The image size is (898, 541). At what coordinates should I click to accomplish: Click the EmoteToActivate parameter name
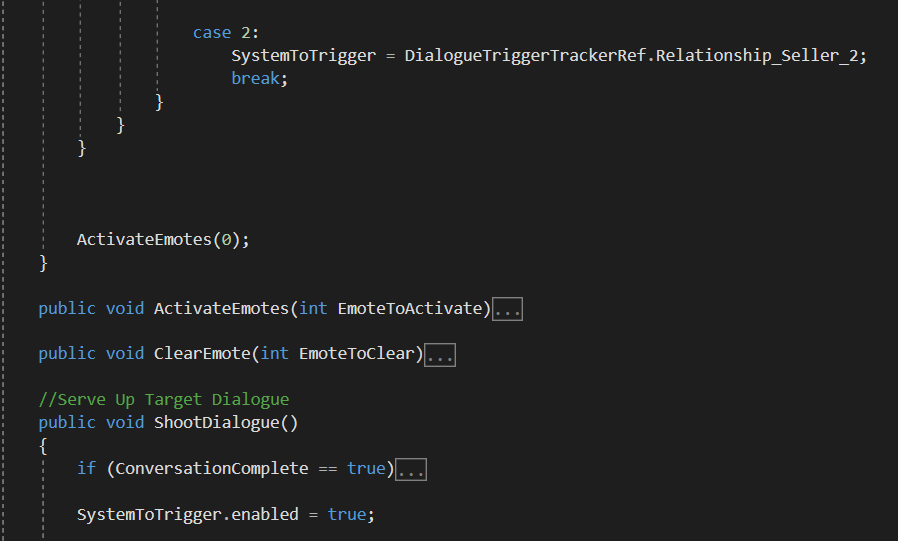coord(410,308)
